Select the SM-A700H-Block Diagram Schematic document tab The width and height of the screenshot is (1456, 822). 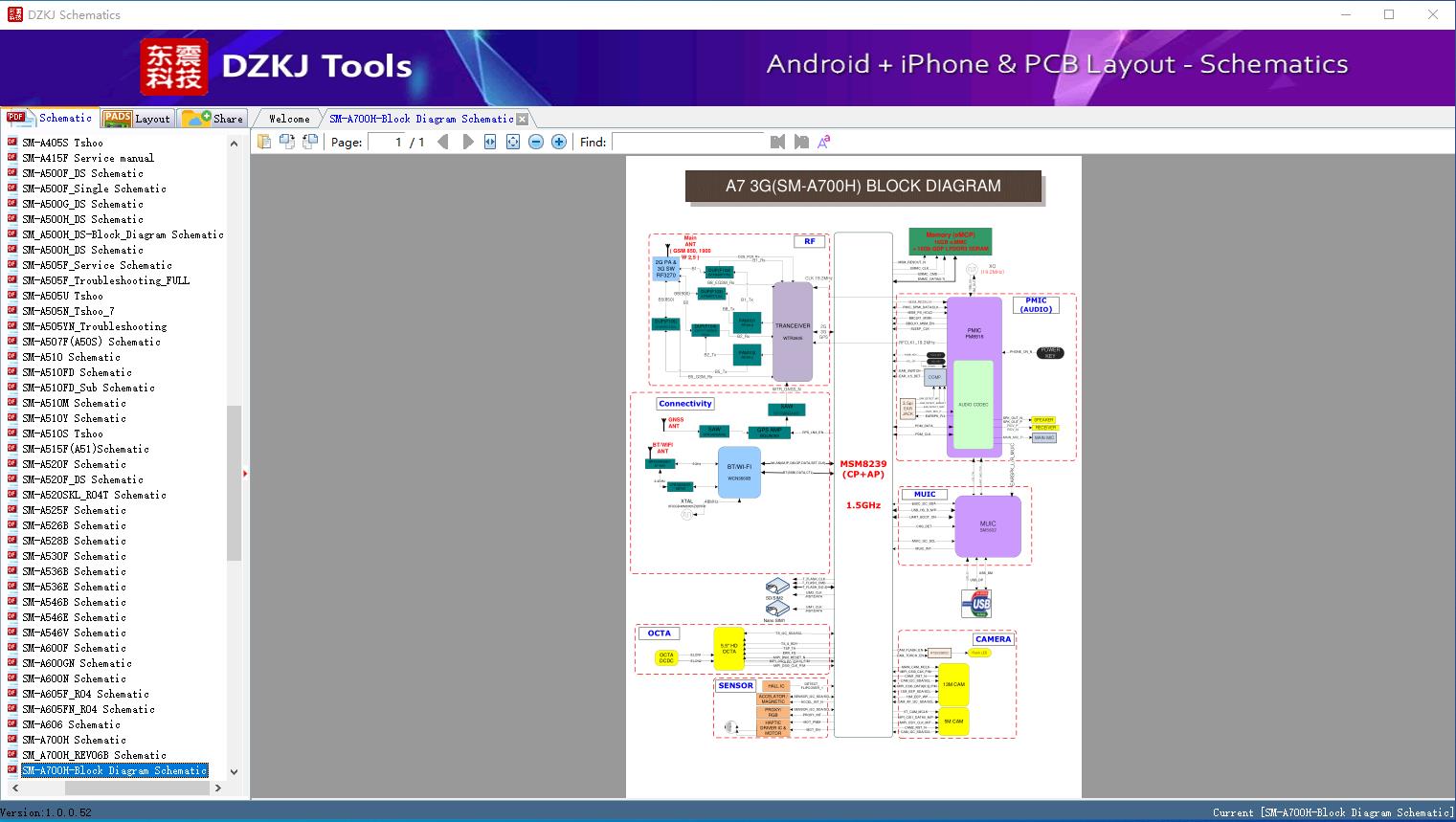click(x=421, y=119)
